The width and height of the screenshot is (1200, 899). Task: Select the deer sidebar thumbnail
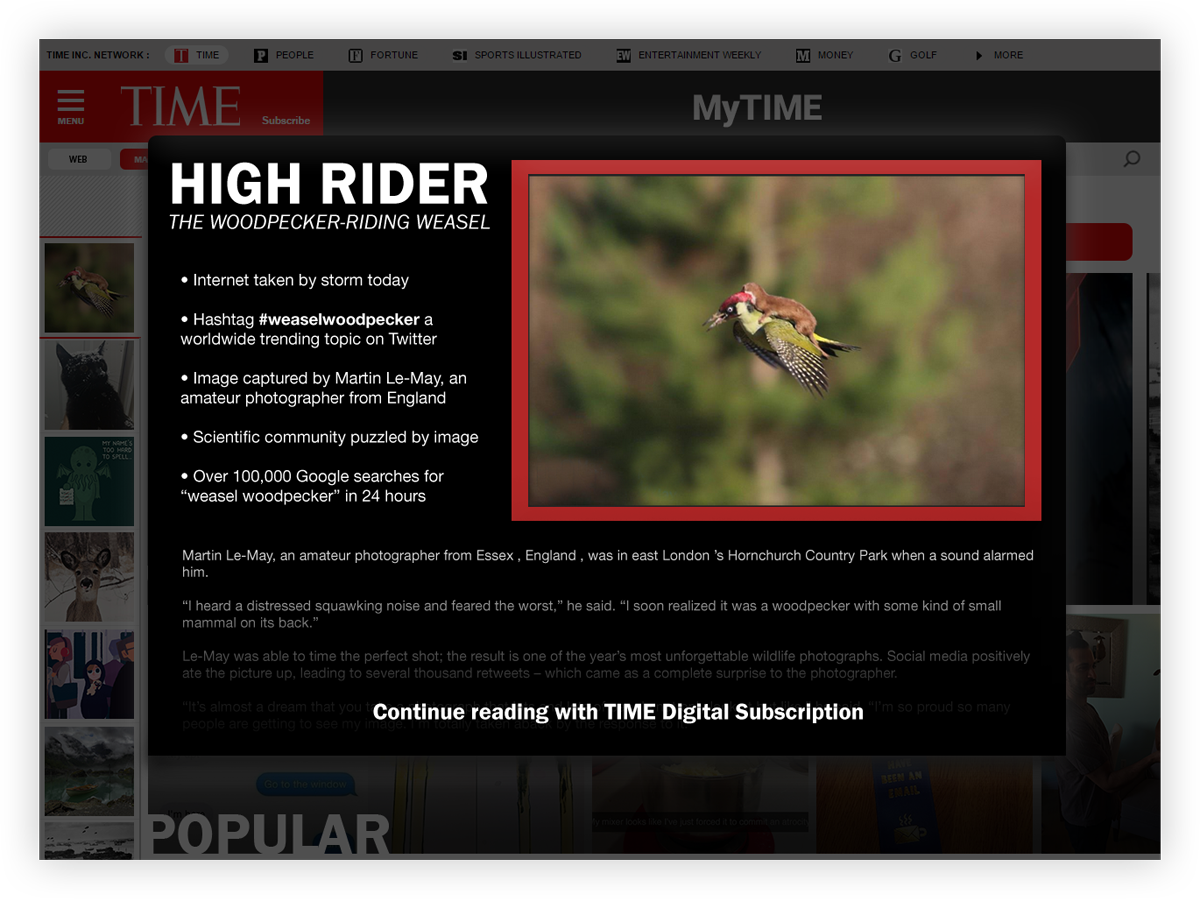click(89, 577)
